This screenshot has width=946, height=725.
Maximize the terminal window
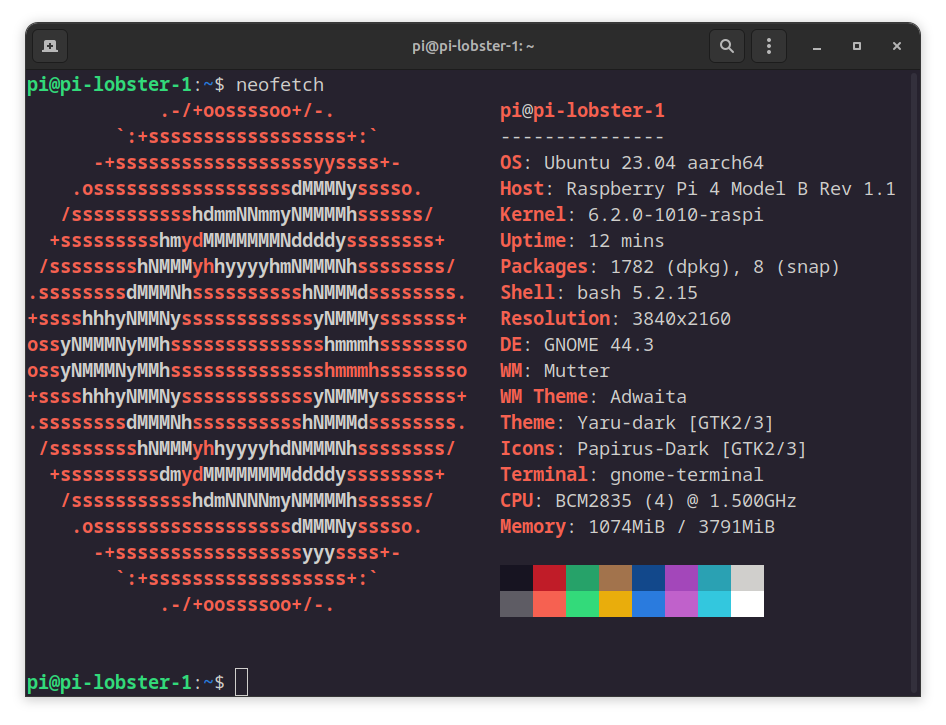pos(857,46)
